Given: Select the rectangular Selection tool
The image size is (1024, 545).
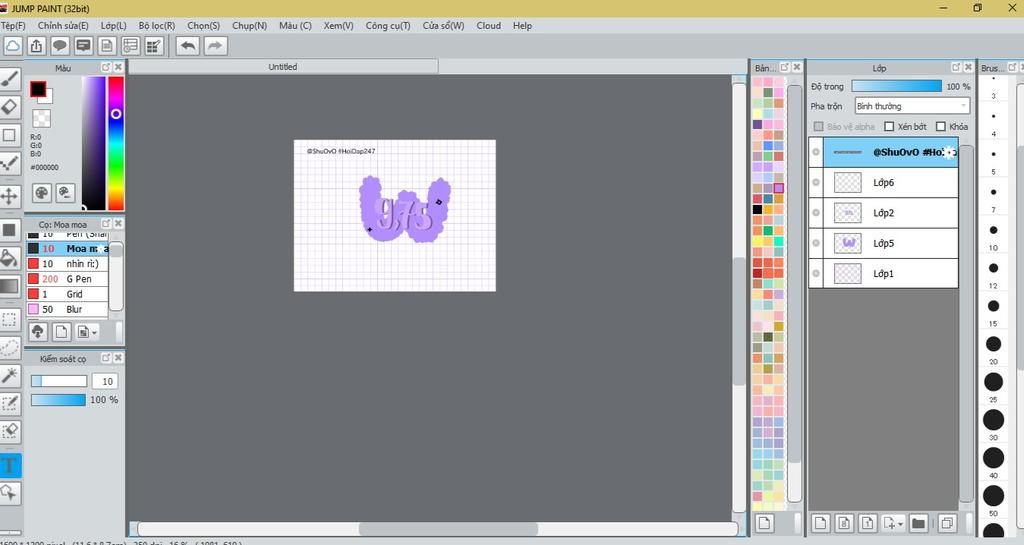Looking at the screenshot, I should click(9, 320).
